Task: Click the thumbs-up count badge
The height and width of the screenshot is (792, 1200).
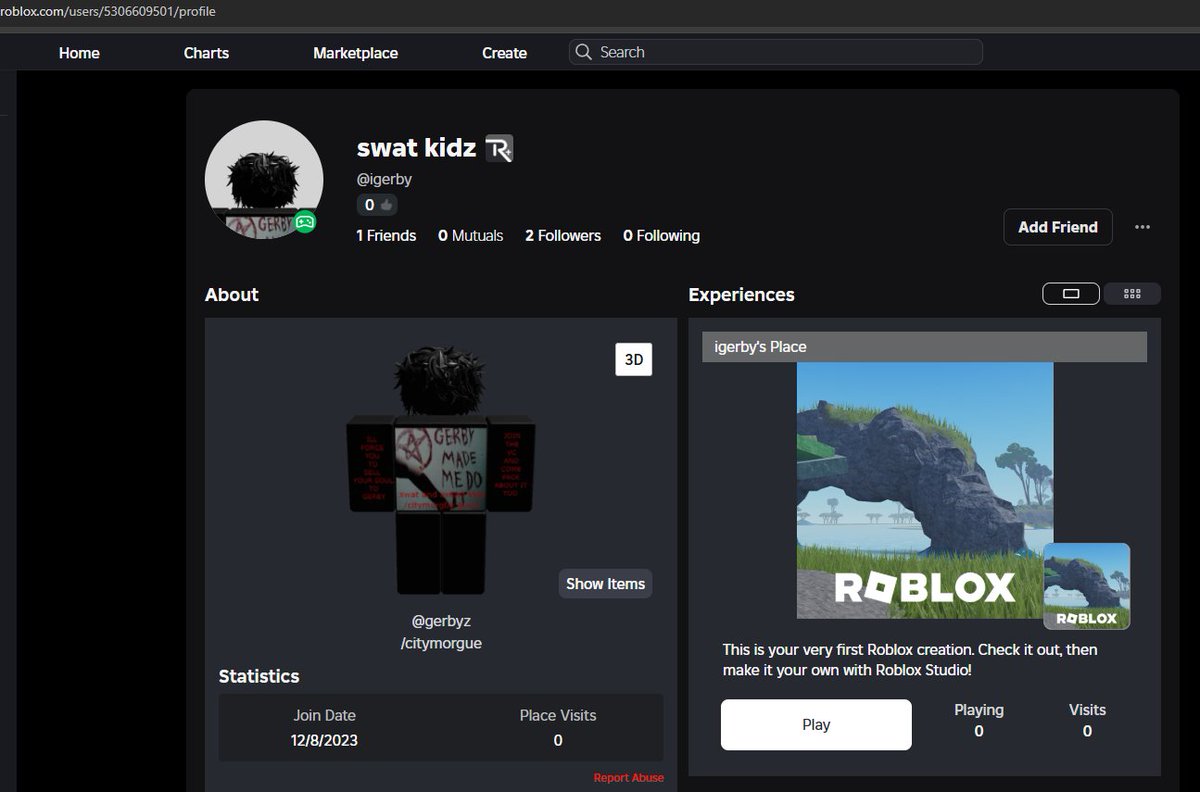Action: (378, 204)
